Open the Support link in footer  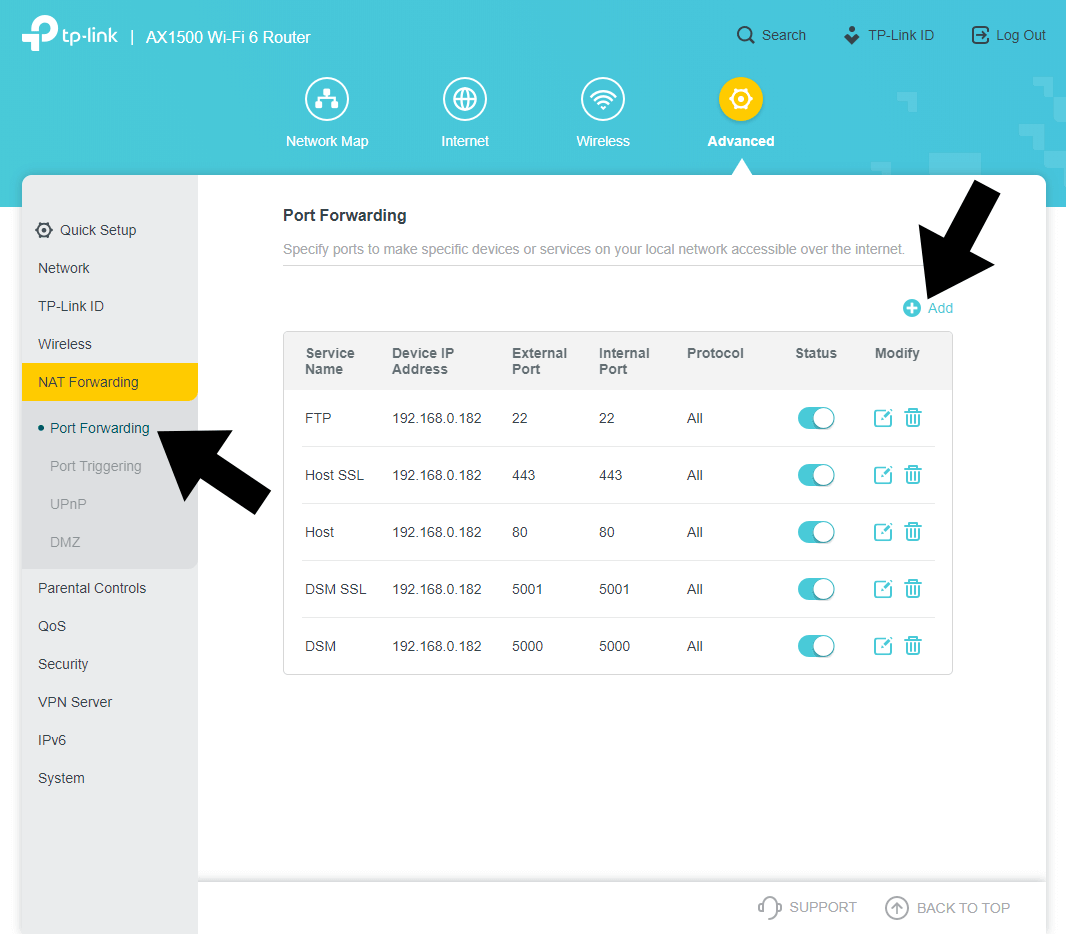point(808,908)
